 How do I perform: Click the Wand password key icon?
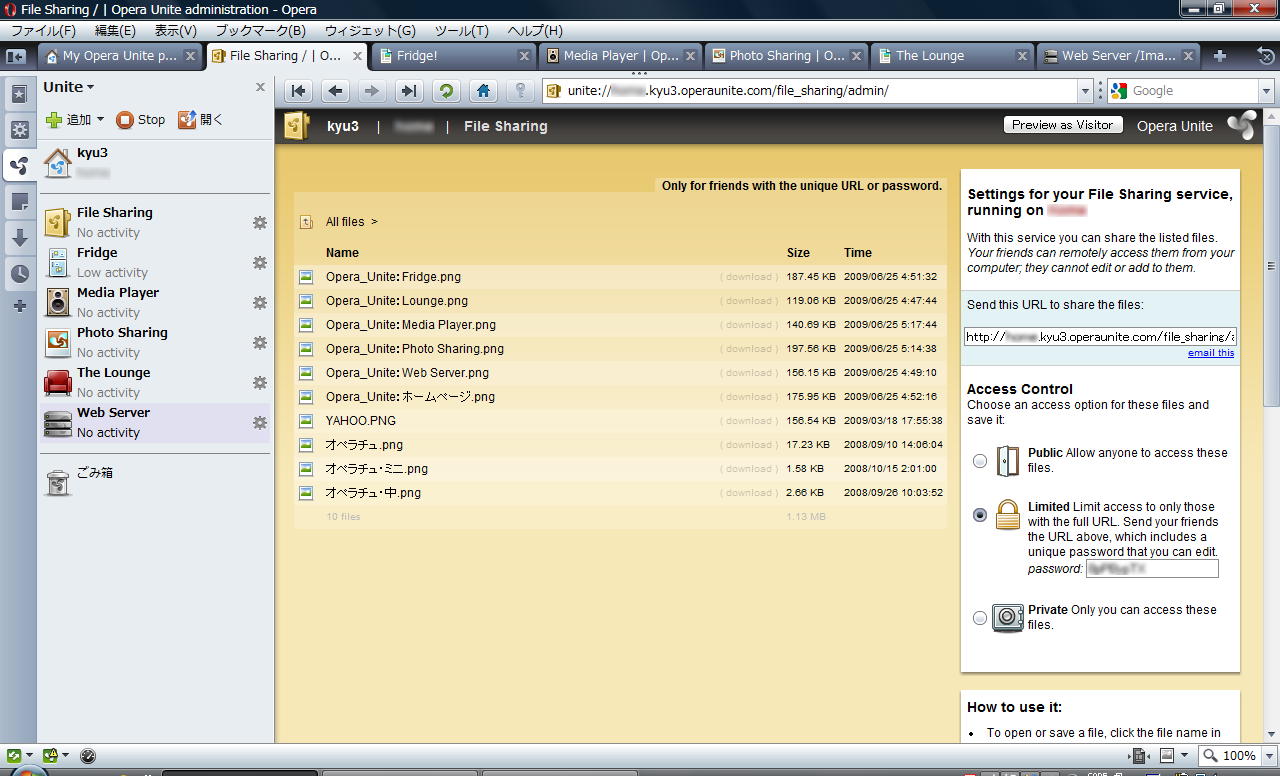click(520, 91)
